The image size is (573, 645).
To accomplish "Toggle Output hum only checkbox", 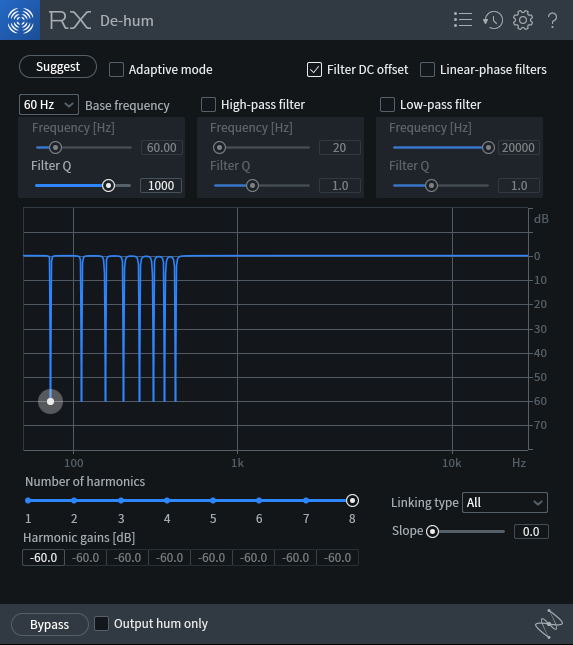I will tap(102, 624).
